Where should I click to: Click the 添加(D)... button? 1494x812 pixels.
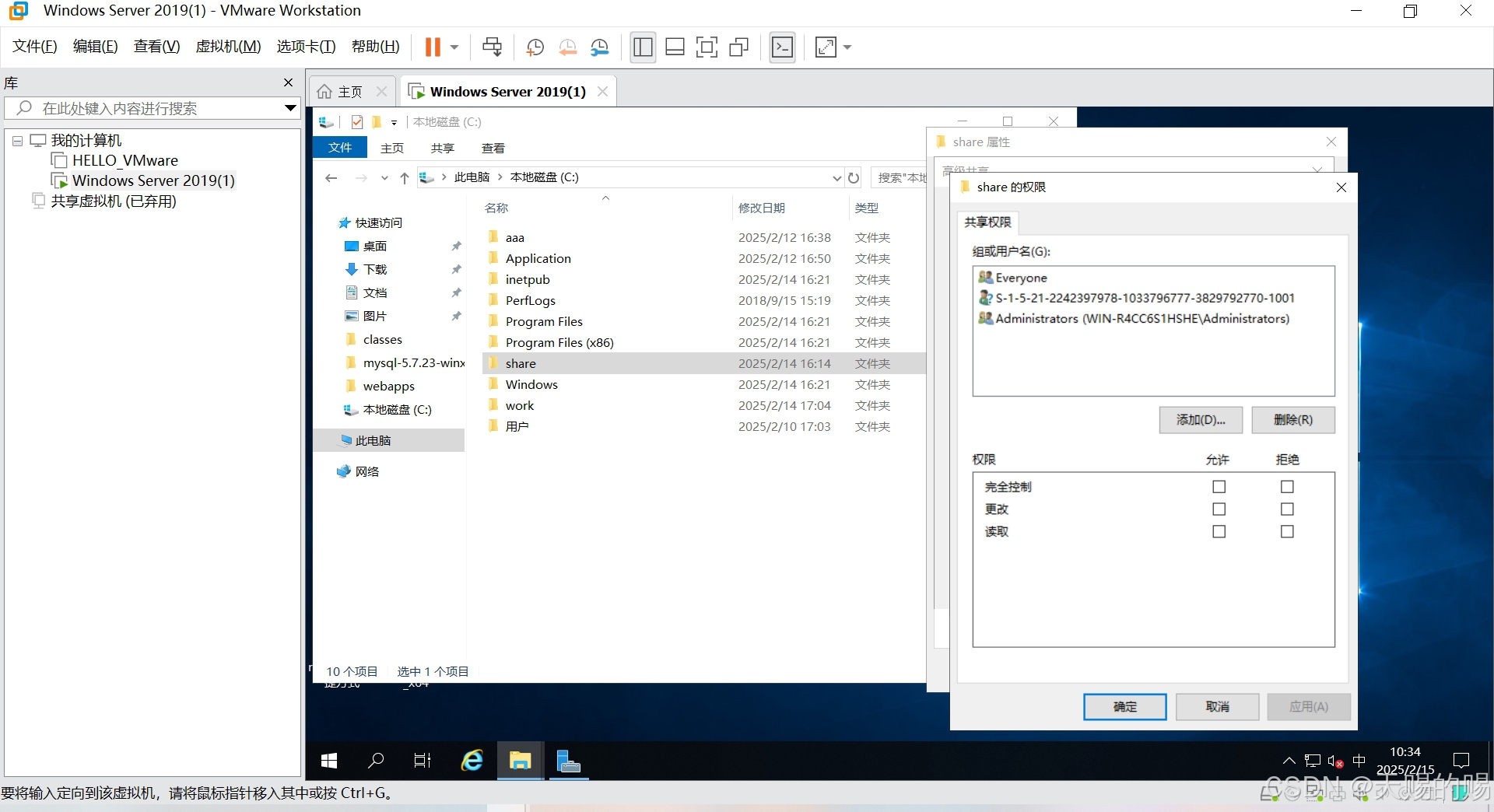click(1201, 420)
